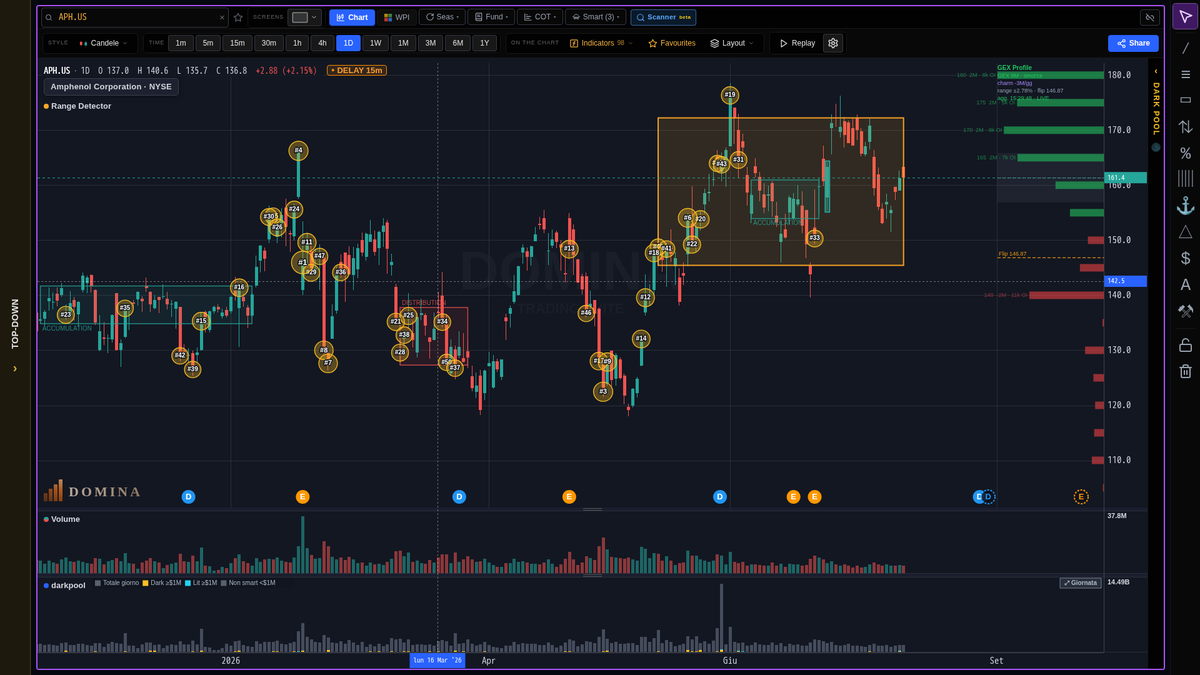
Task: Open the Indicators 98 dropdown
Action: click(601, 43)
